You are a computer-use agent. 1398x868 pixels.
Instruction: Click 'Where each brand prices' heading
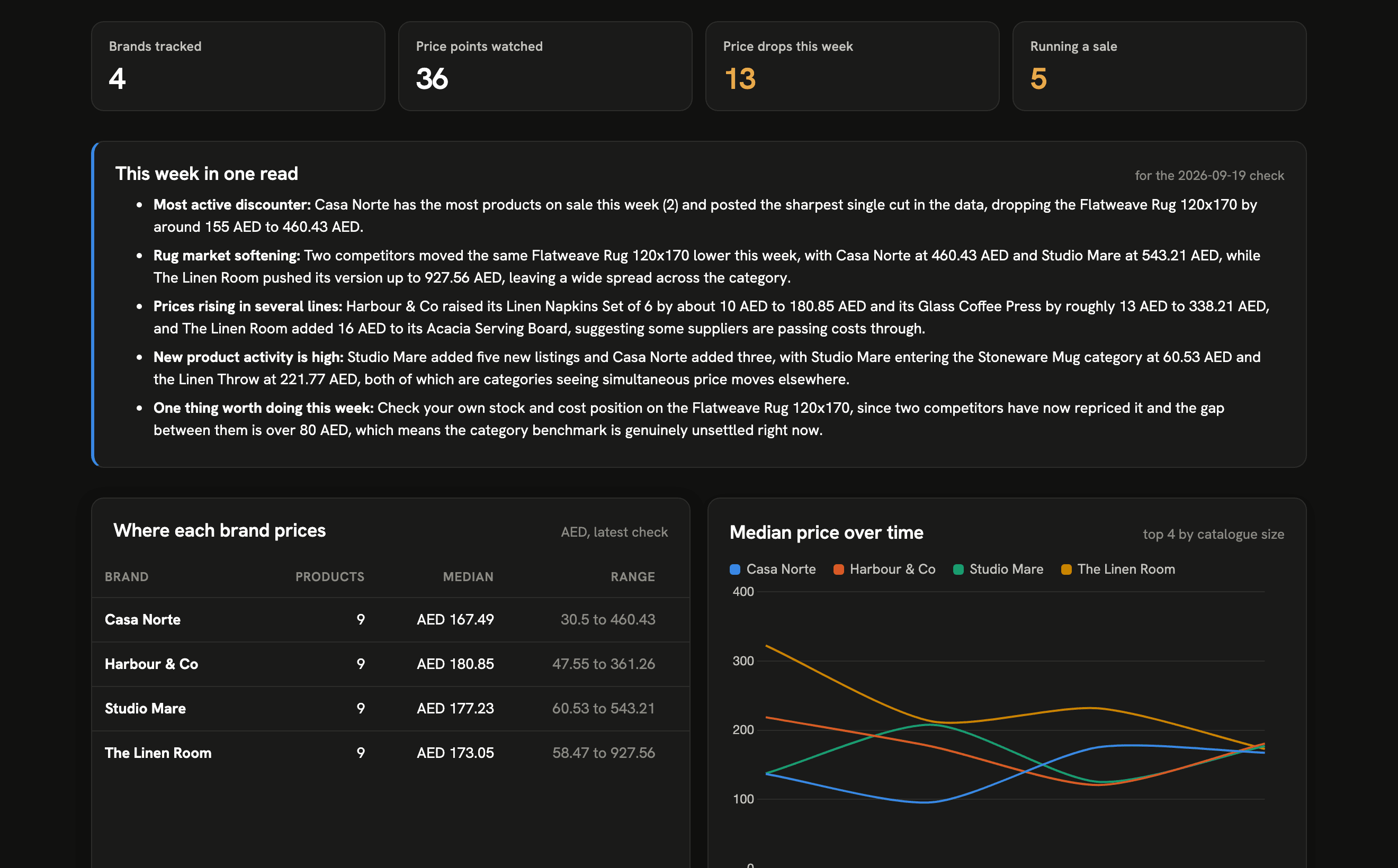219,530
